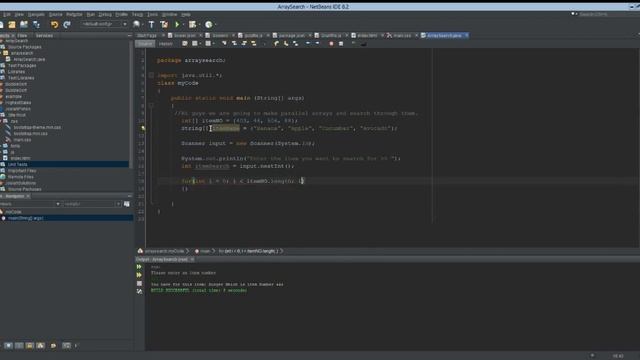Image resolution: width=640 pixels, height=360 pixels.
Task: Collapse the import fold marker in editor
Action: tap(151, 75)
